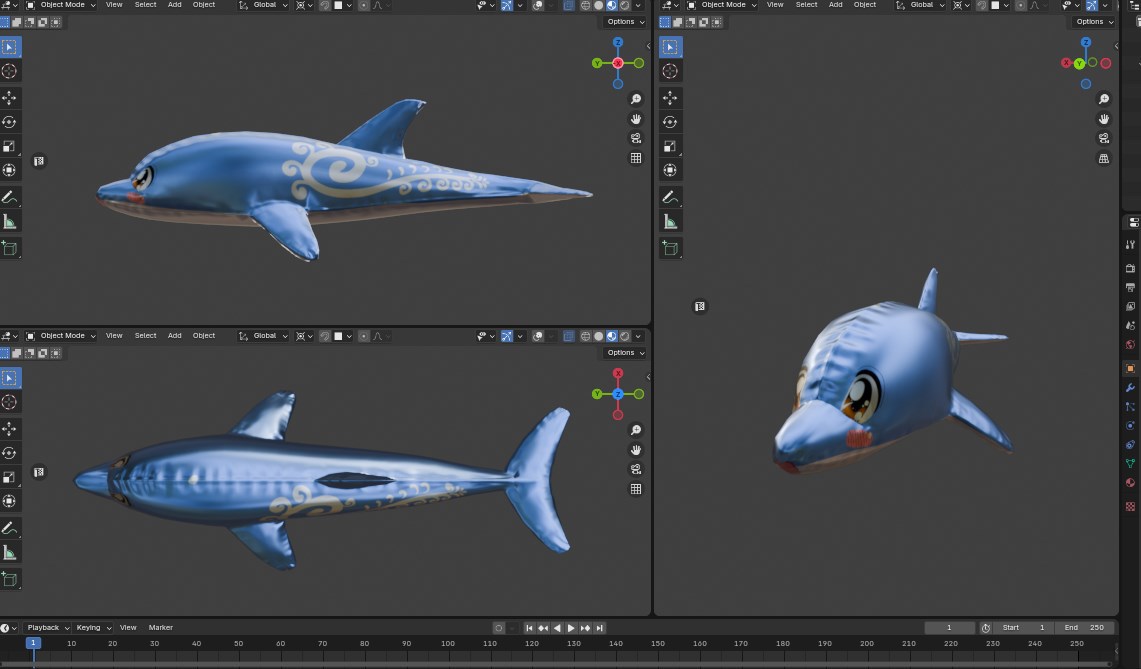The width and height of the screenshot is (1141, 669).
Task: Click the pan view hand icon in right viewport
Action: [1104, 119]
